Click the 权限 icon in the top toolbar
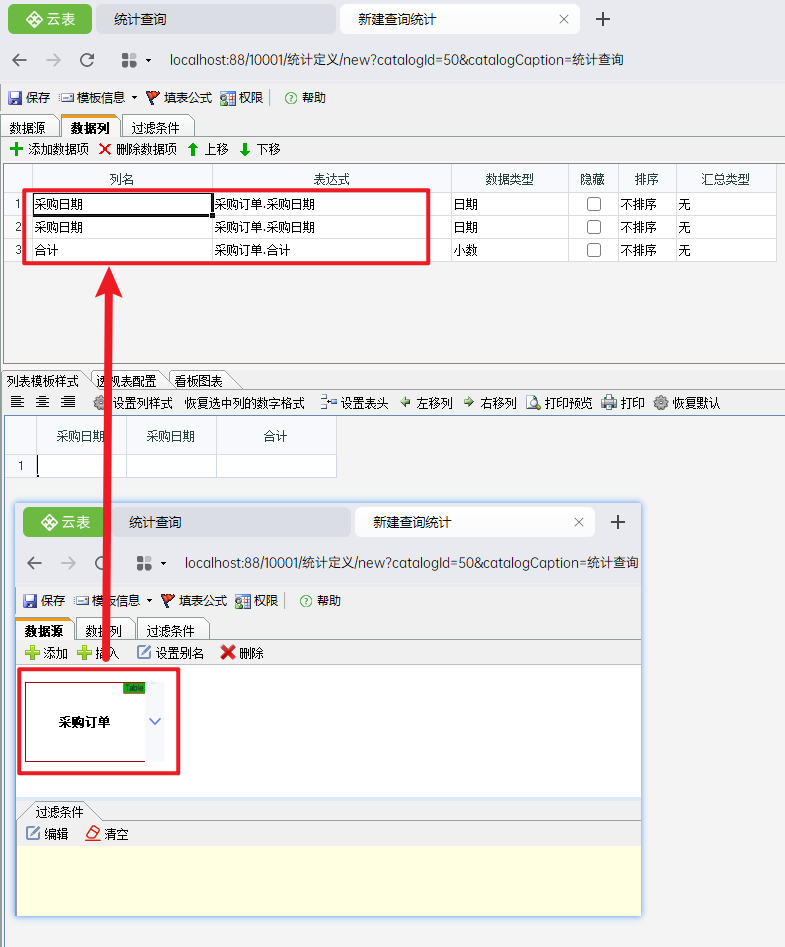This screenshot has width=785, height=947. [228, 98]
